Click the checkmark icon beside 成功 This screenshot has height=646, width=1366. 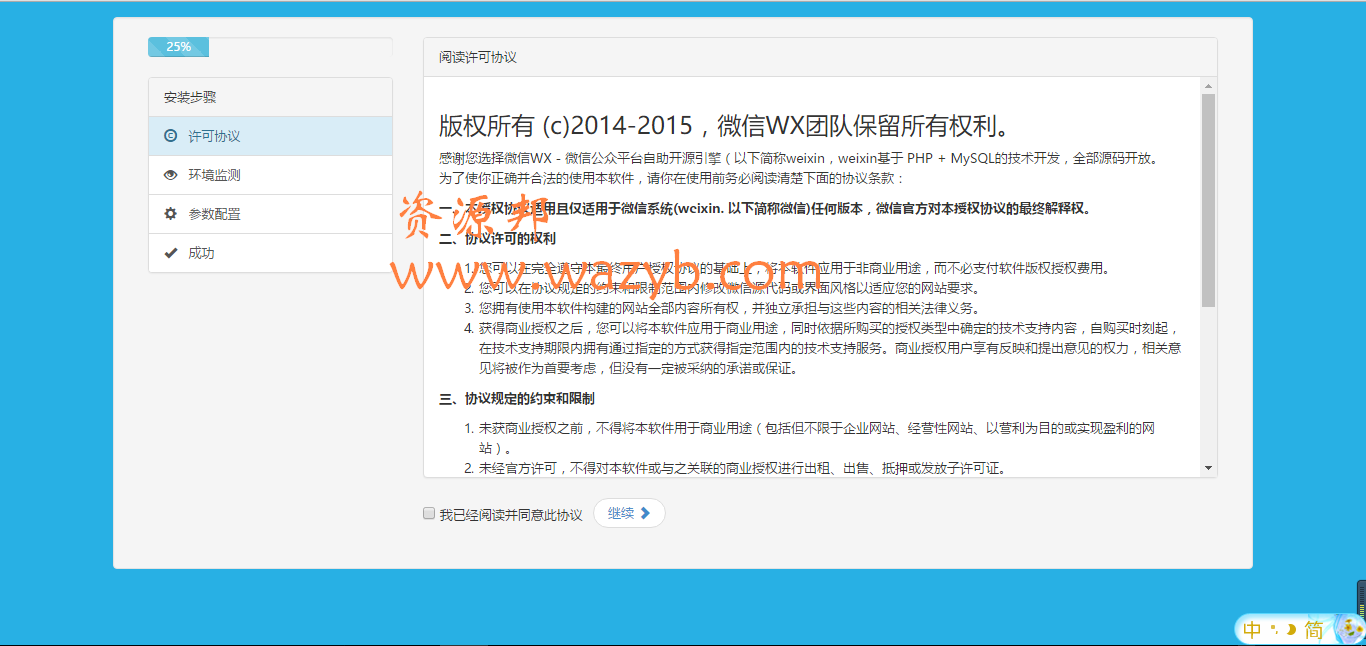pyautogui.click(x=170, y=253)
